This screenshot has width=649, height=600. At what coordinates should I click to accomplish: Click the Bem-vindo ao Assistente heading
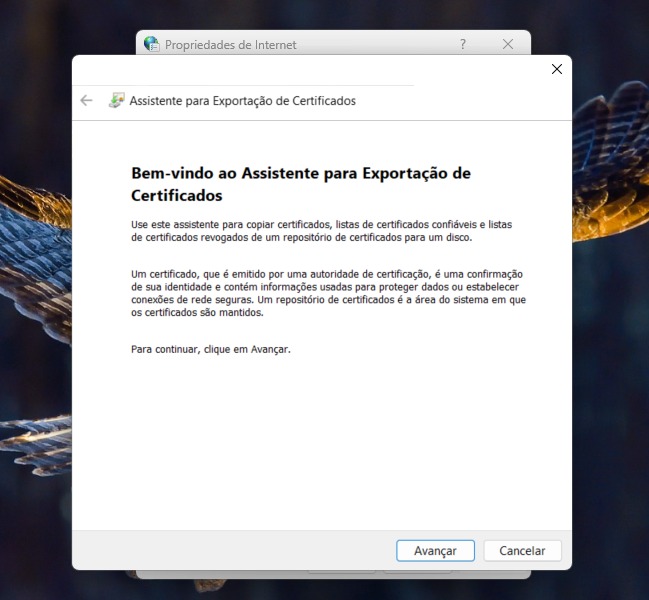[300, 183]
